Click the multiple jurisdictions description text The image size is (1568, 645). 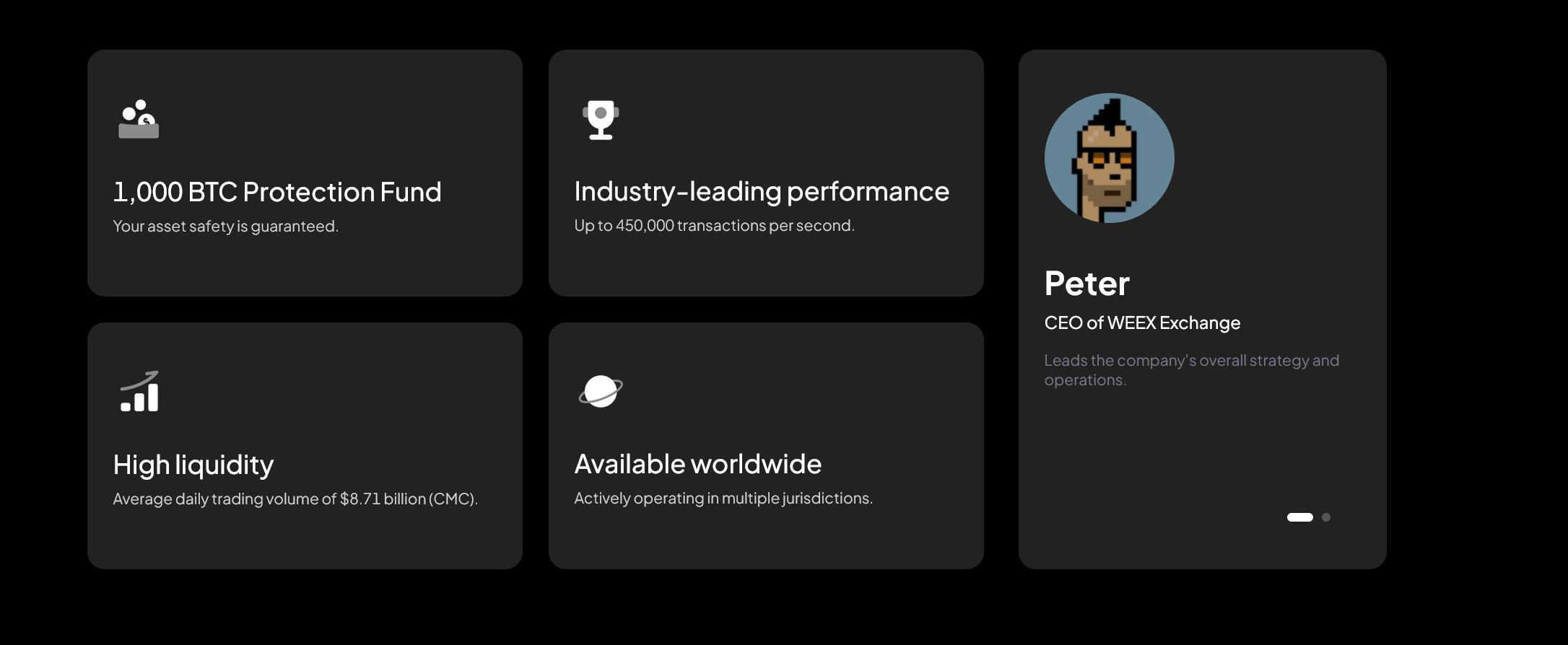pyautogui.click(x=723, y=499)
